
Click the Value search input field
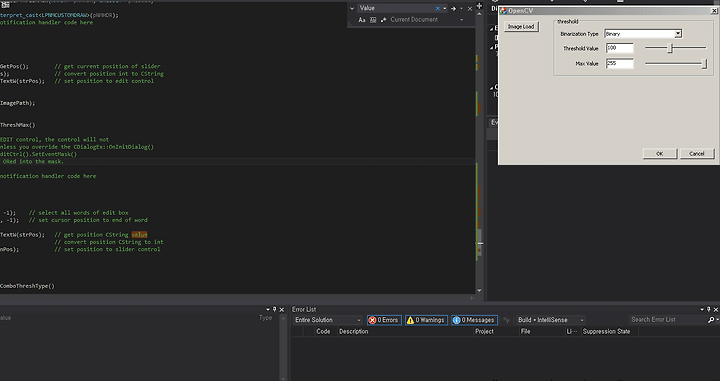pyautogui.click(x=396, y=8)
